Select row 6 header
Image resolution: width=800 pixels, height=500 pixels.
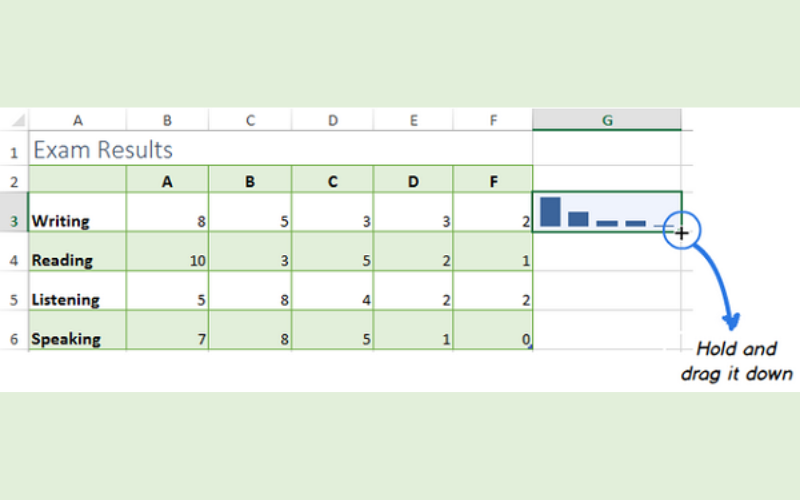(14, 339)
